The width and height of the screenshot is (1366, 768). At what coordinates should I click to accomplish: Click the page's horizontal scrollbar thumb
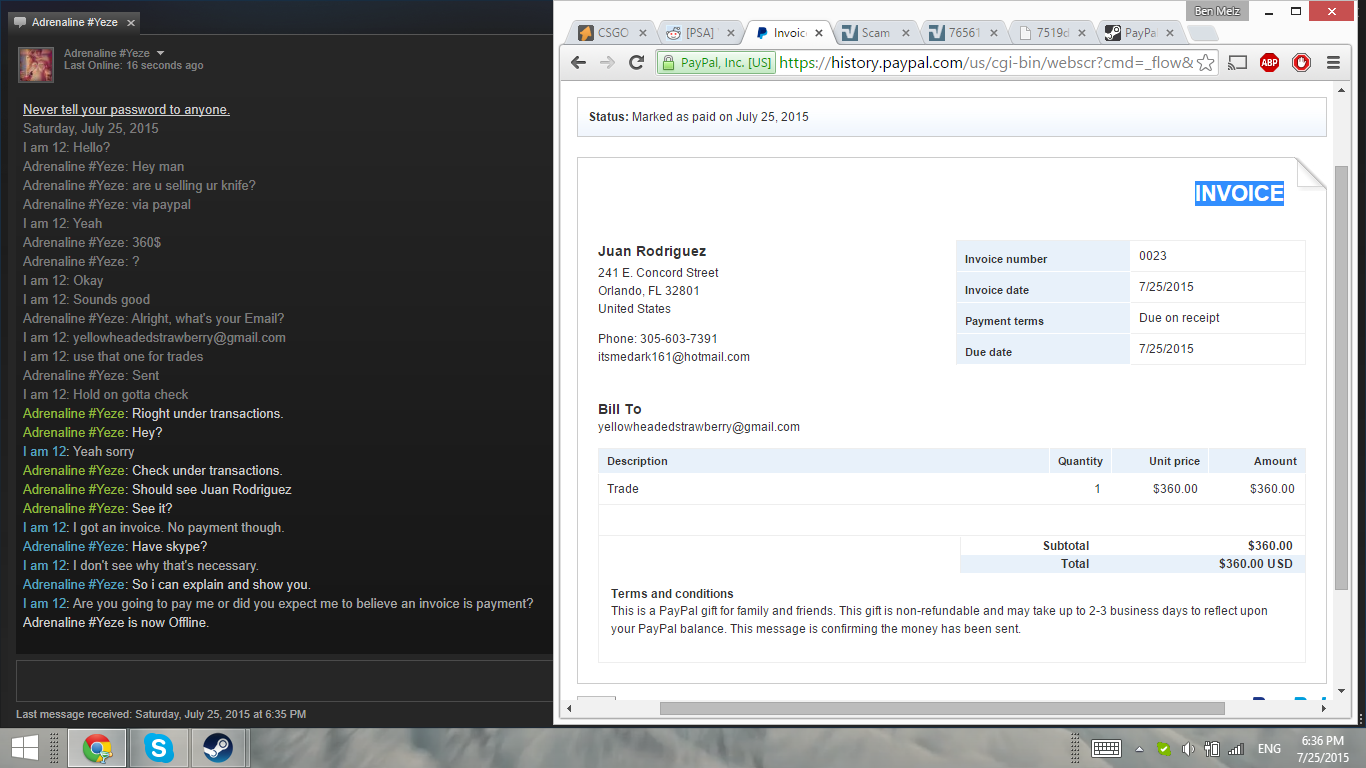coord(941,708)
